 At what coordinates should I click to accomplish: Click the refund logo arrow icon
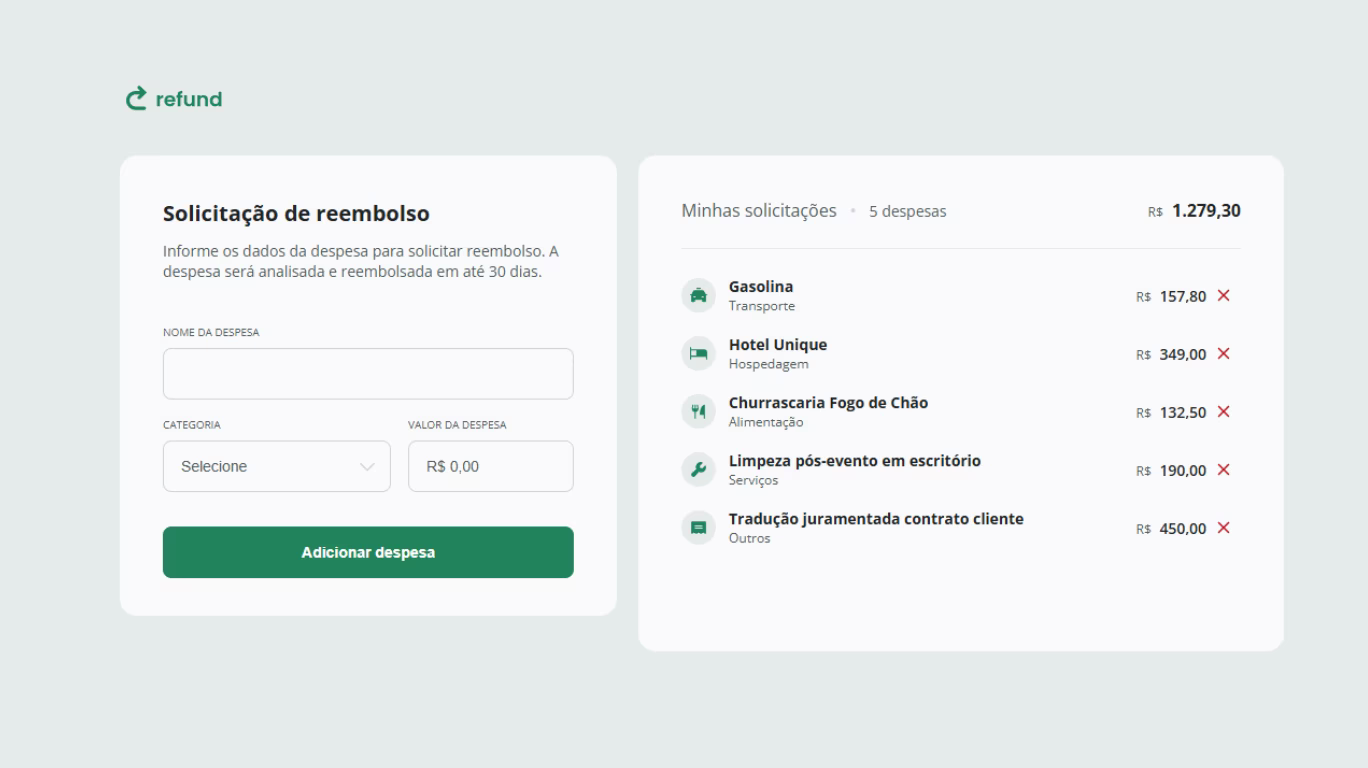(x=136, y=99)
